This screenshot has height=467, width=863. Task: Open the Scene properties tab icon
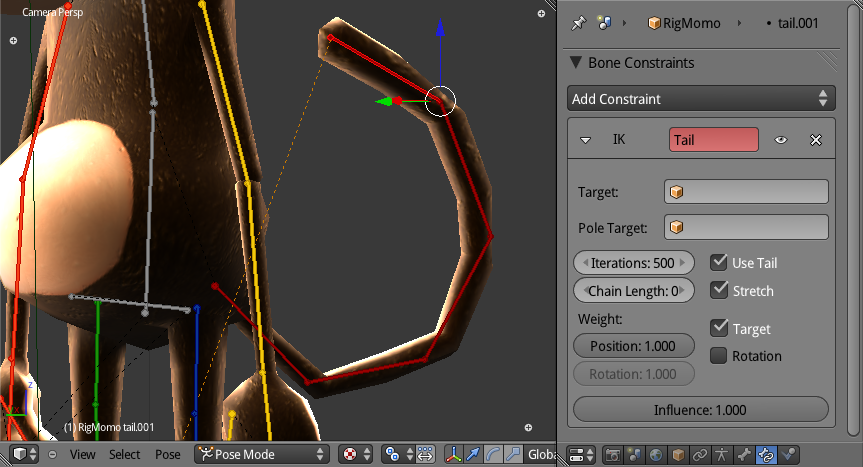tap(634, 454)
